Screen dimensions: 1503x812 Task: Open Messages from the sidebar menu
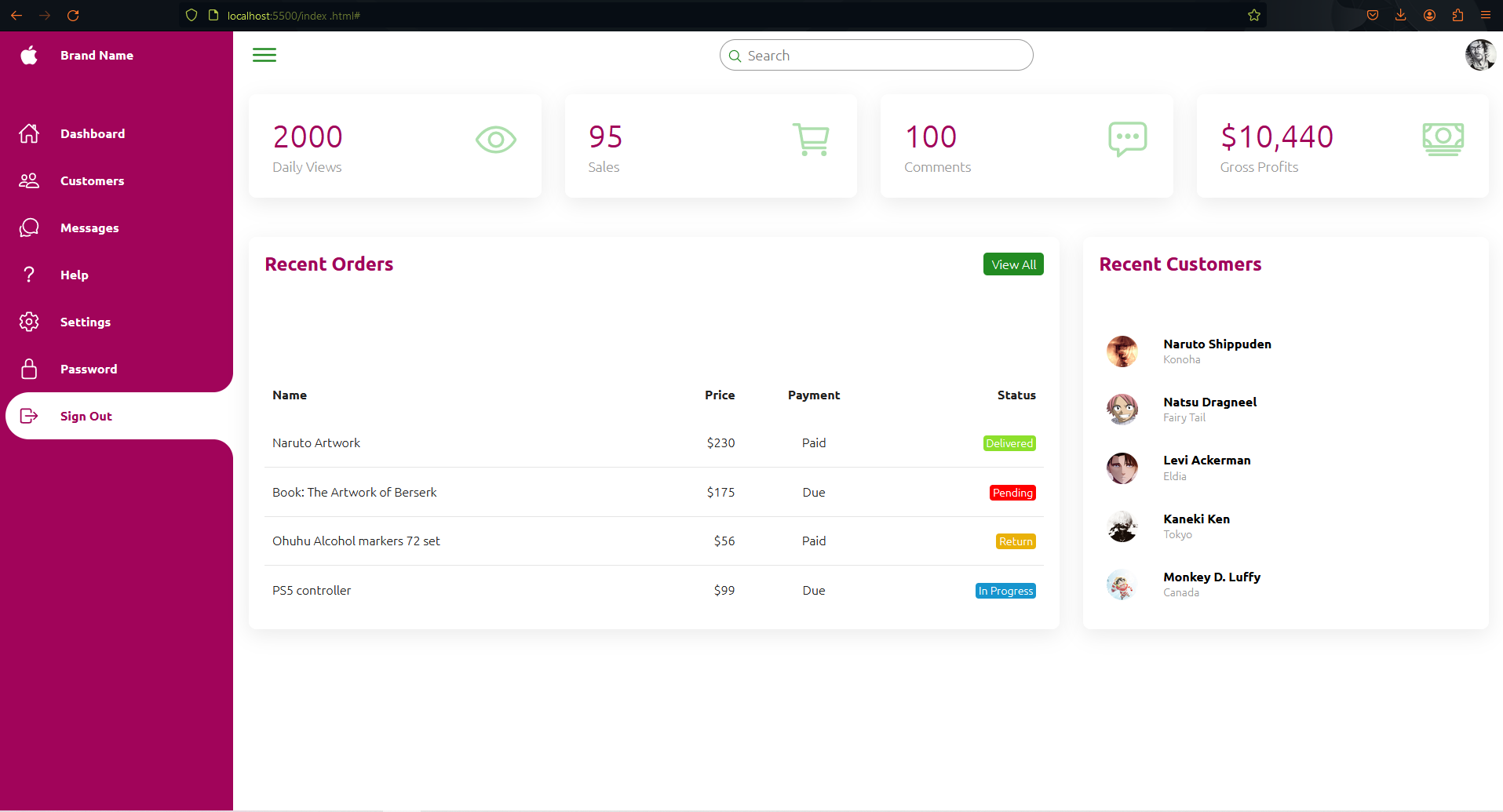[x=89, y=228]
